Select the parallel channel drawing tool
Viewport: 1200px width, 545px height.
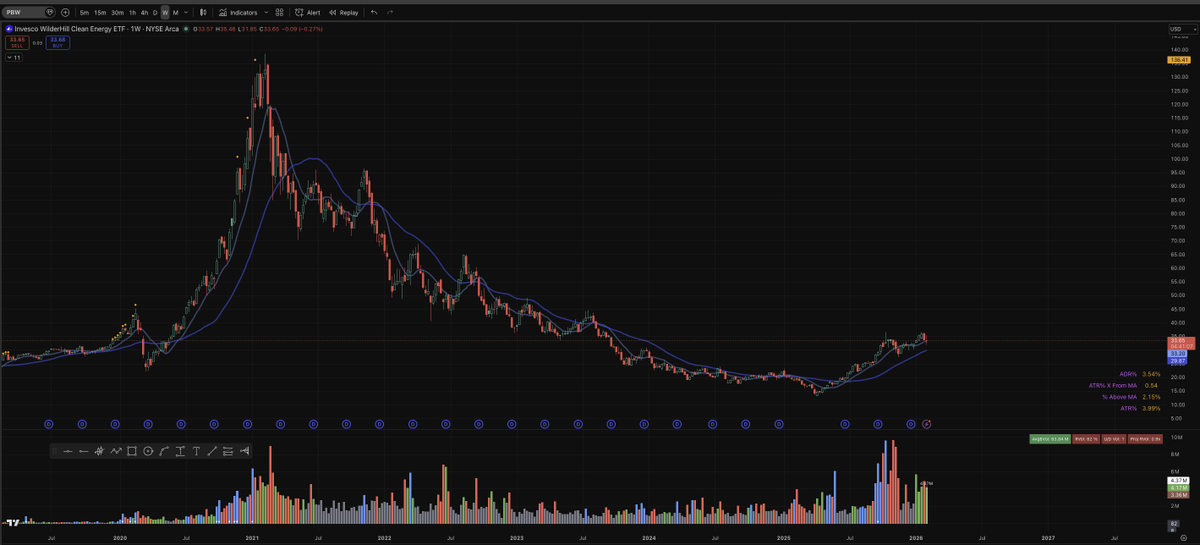click(228, 451)
